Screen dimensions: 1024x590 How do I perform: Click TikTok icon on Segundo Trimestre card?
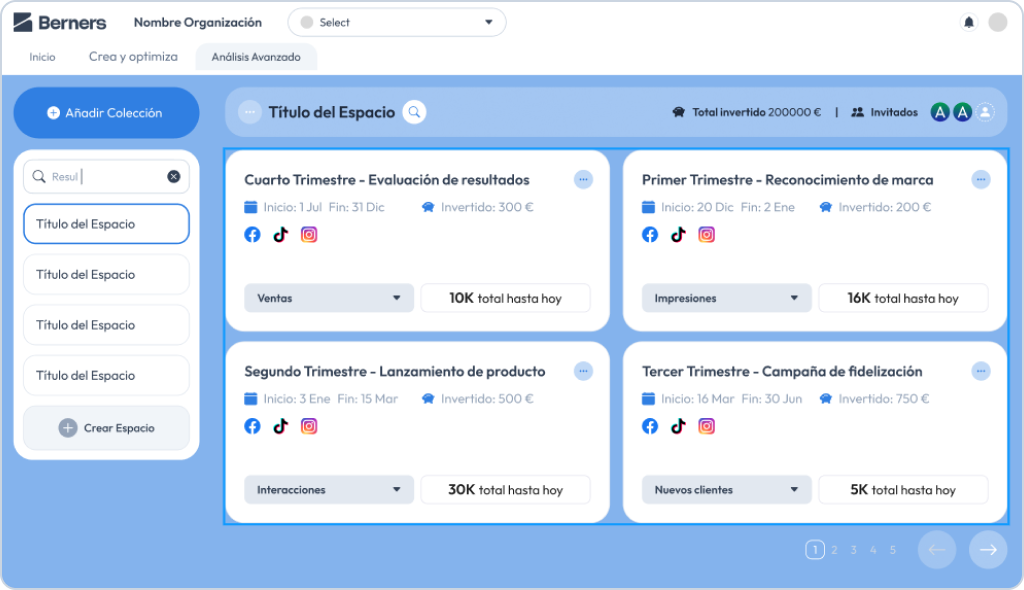[x=281, y=426]
